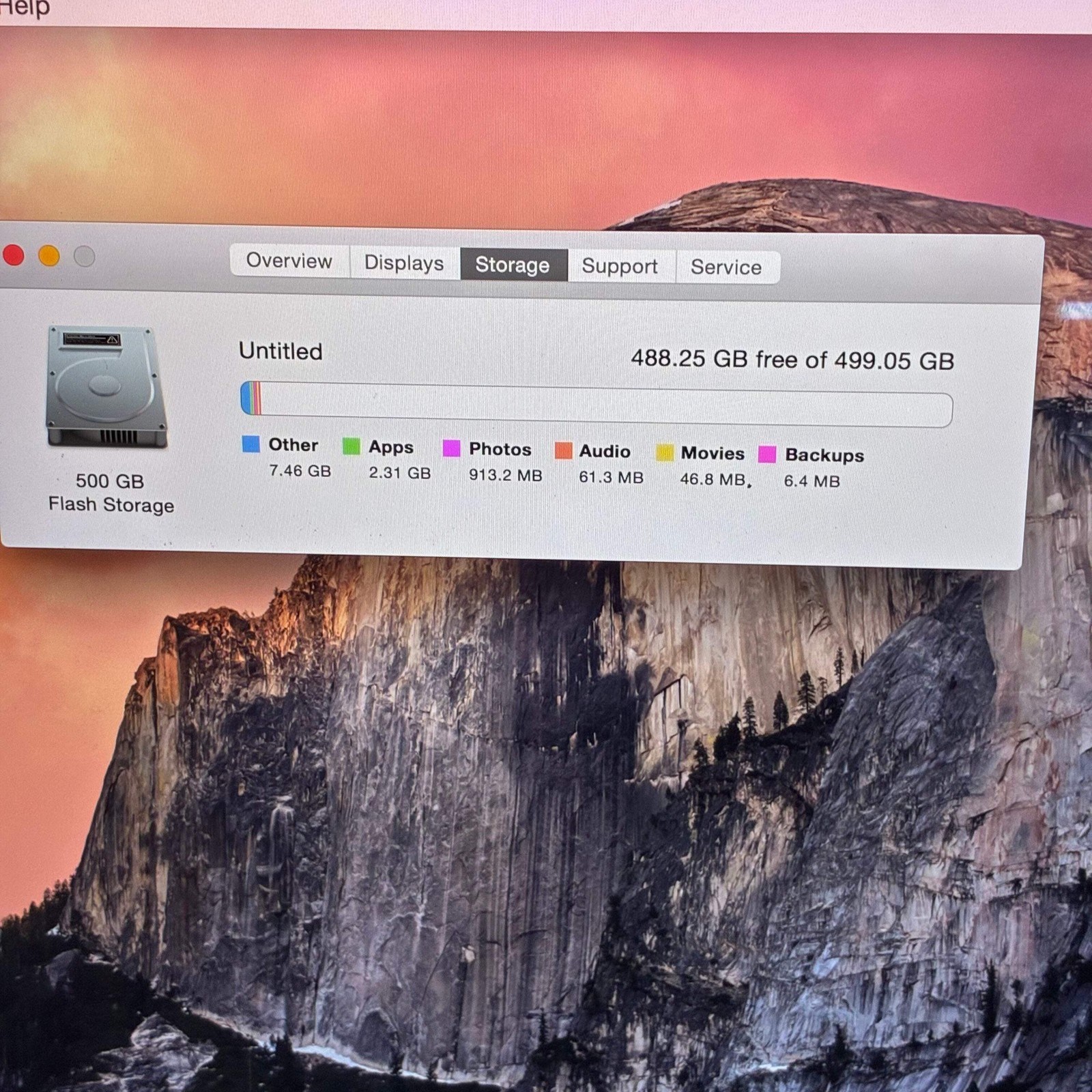Click the Flash Storage label
1092x1092 pixels.
coord(111,505)
